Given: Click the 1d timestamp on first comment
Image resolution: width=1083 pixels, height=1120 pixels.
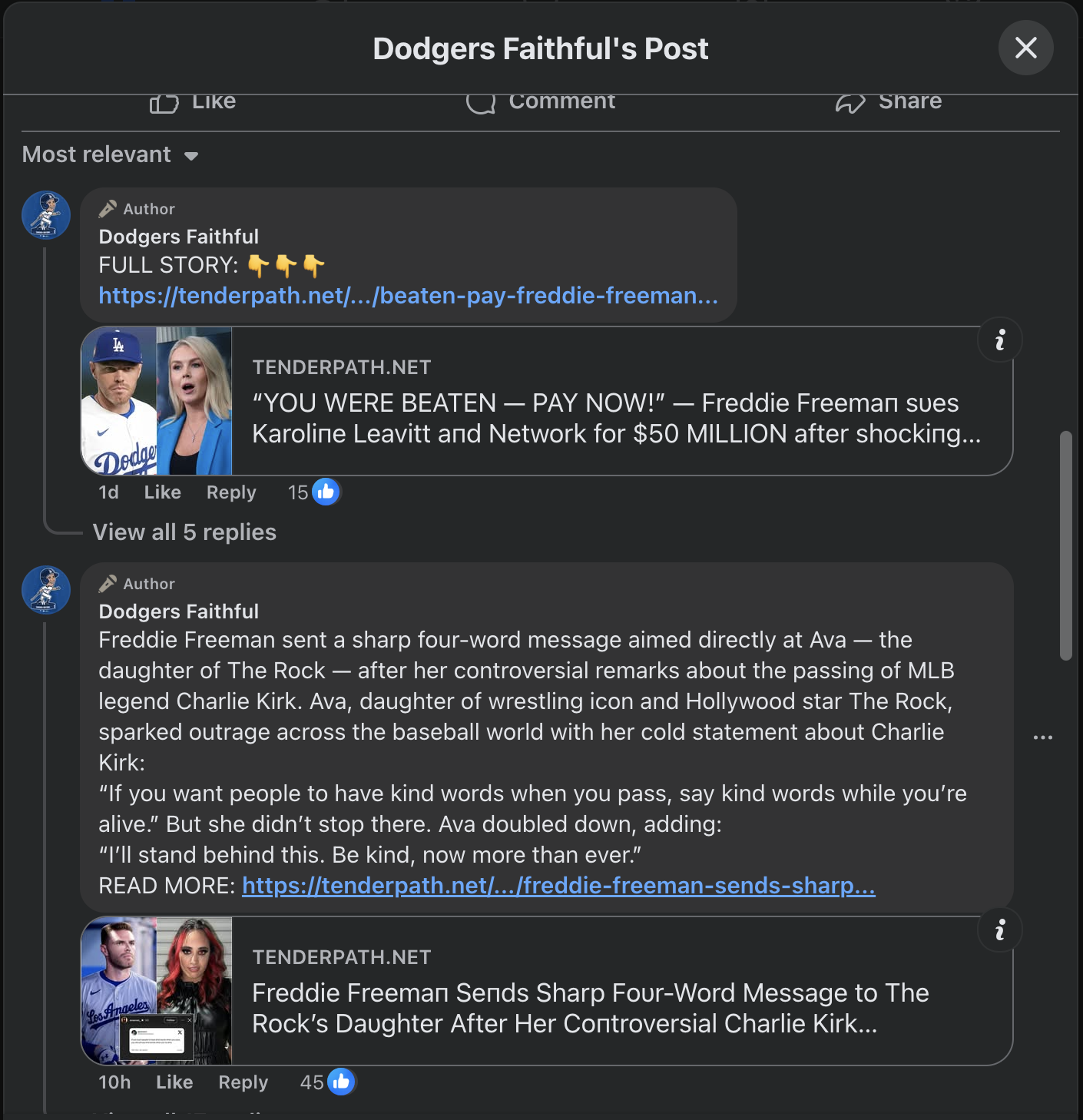Looking at the screenshot, I should point(108,492).
